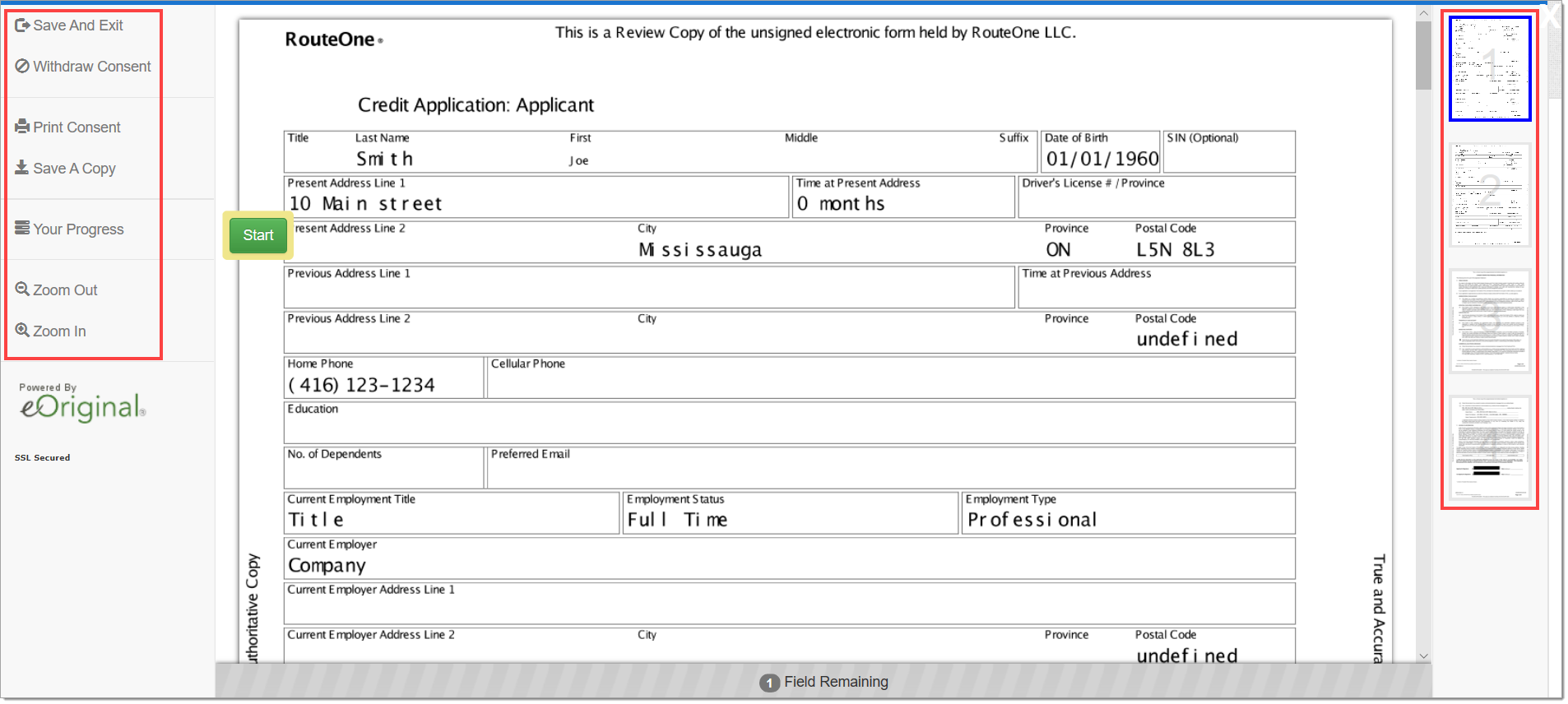
Task: Click the Save And Exit icon
Action: 22,25
